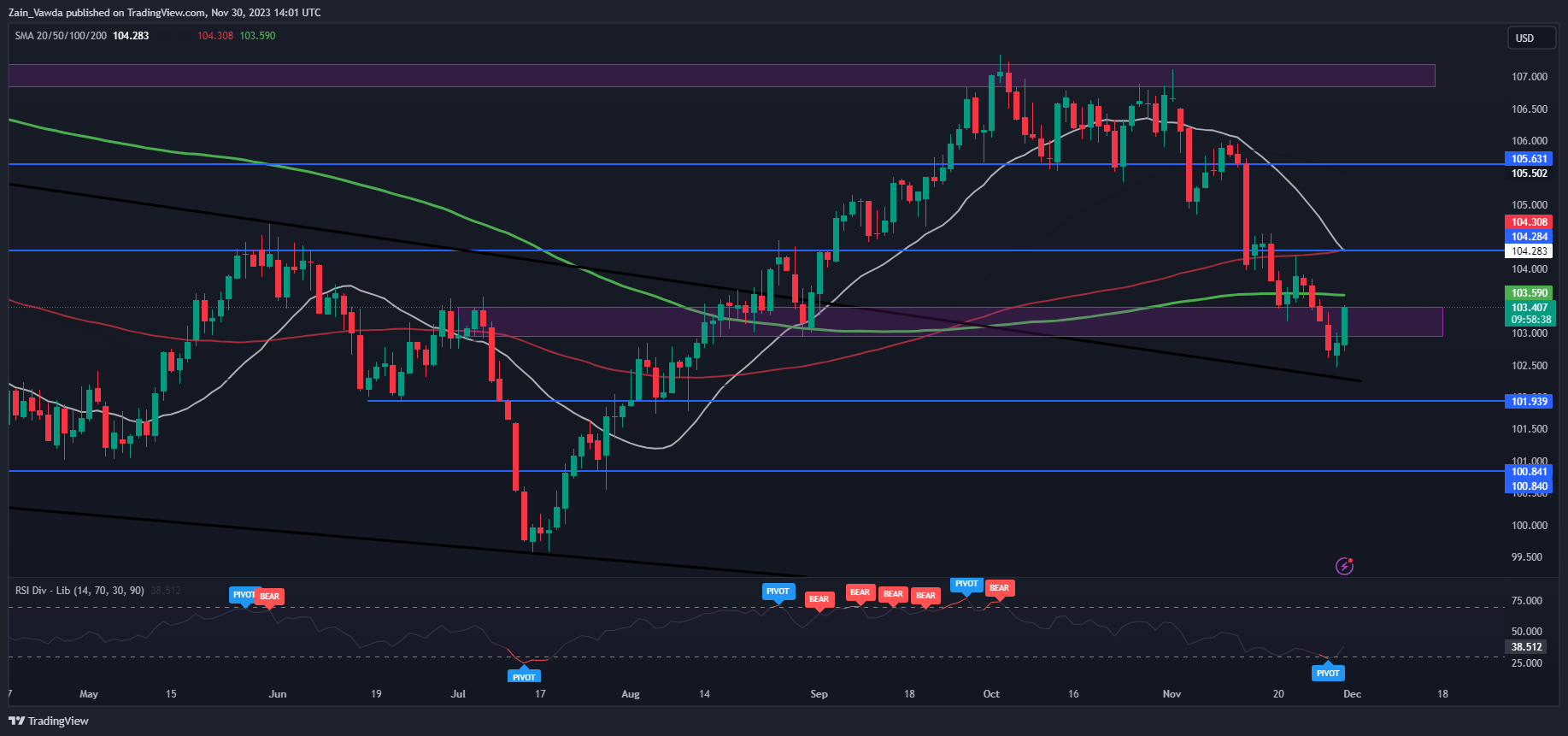Click the Oct label on time axis
Screen dimensions: 1568x736
tap(991, 694)
